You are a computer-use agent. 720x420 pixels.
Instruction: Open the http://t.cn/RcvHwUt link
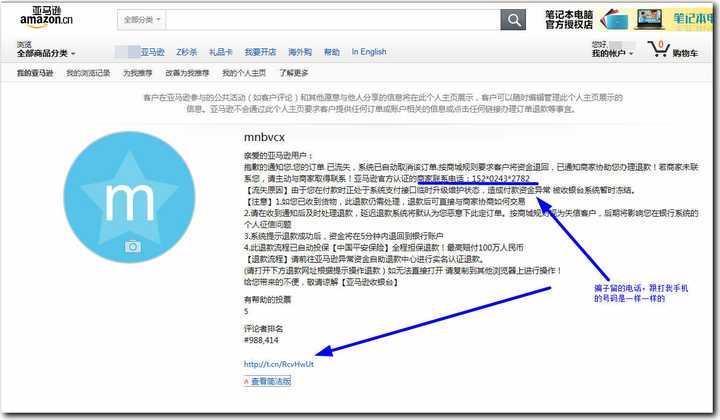[279, 364]
